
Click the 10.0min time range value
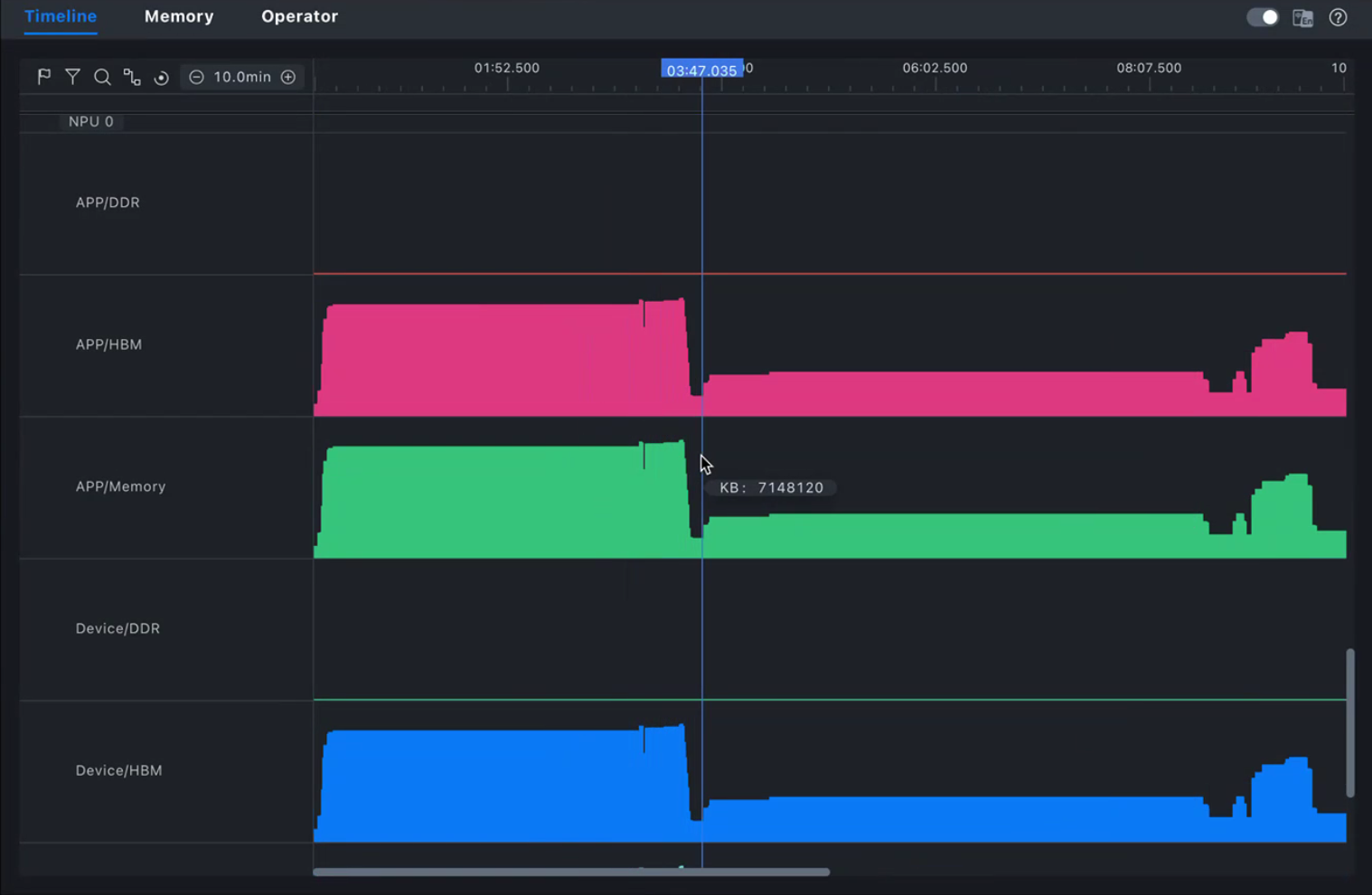[242, 77]
